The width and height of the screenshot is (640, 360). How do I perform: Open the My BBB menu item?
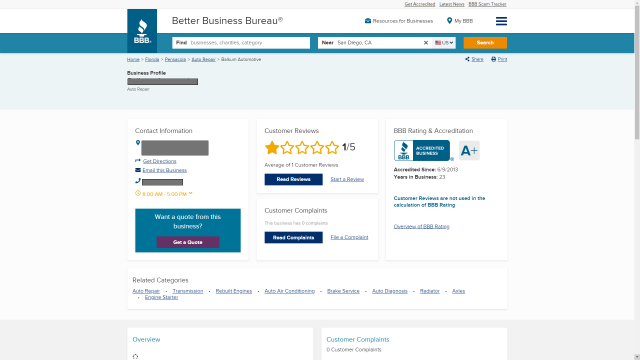point(460,21)
